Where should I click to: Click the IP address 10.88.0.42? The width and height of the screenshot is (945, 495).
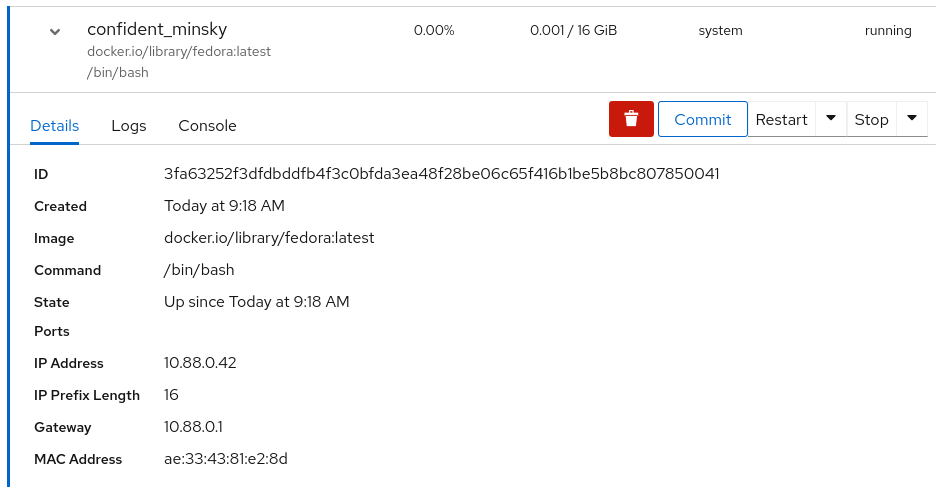pyautogui.click(x=200, y=363)
